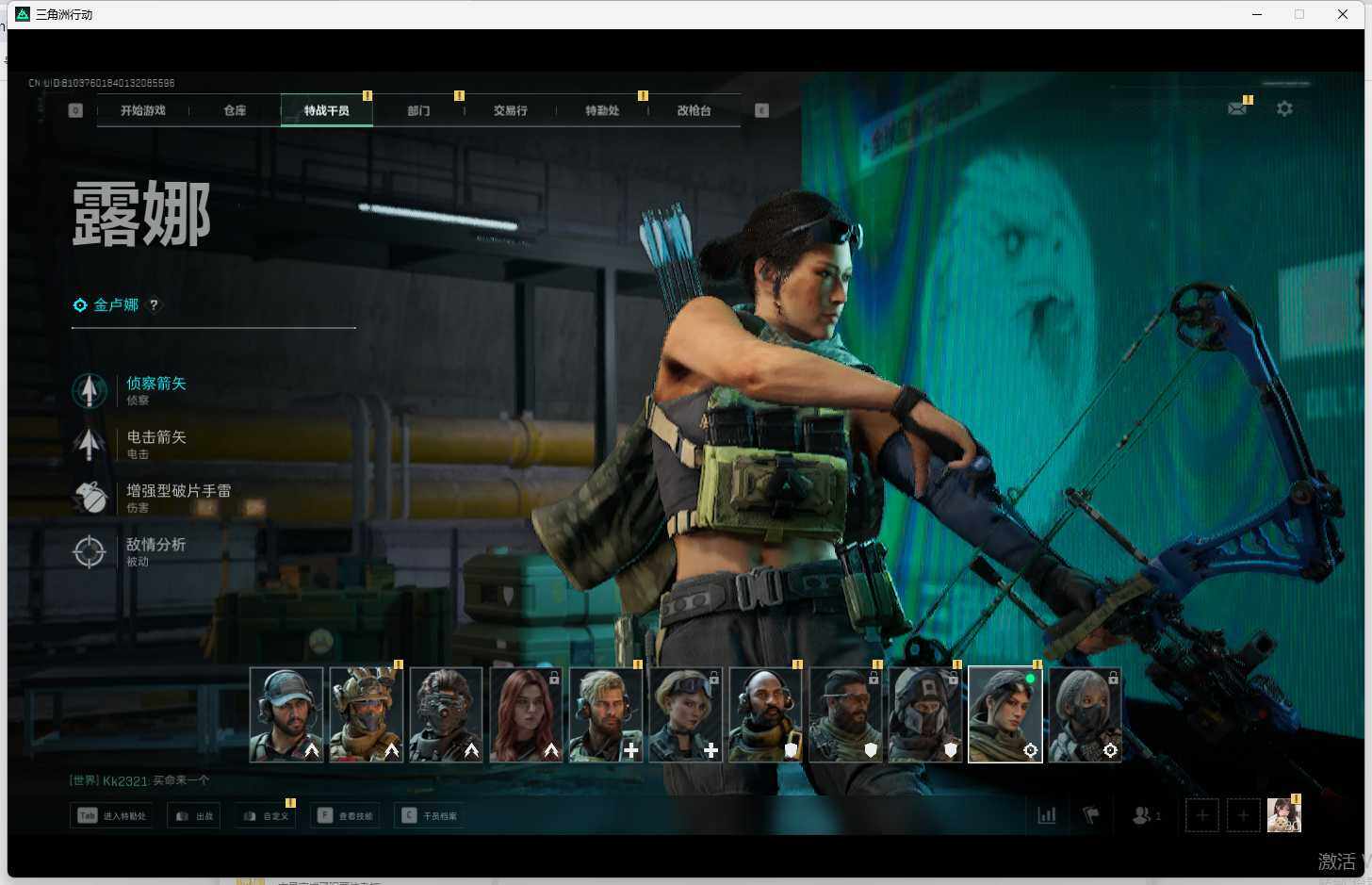Image resolution: width=1372 pixels, height=885 pixels.
Task: Click the 侦察箭矢 skill name text
Action: 156,383
